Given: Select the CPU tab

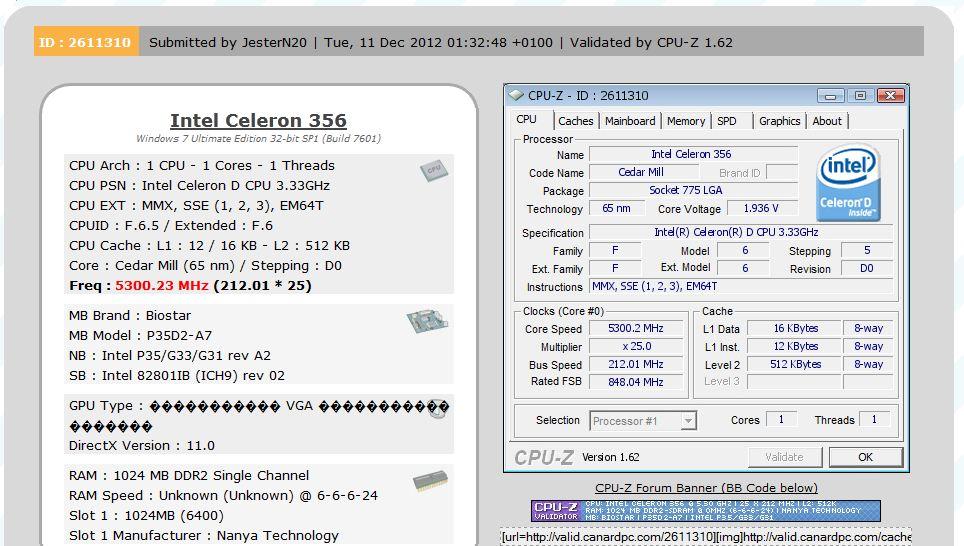Looking at the screenshot, I should click(526, 119).
